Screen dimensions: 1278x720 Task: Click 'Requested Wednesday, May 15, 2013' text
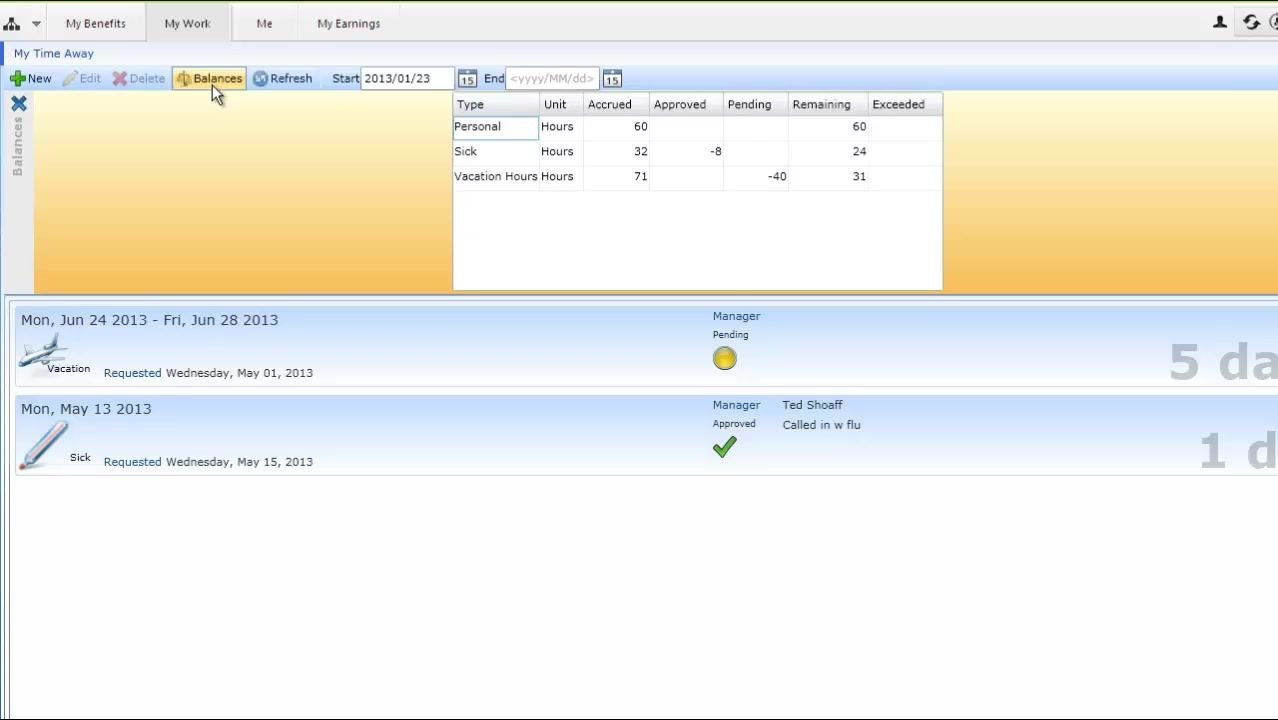(x=208, y=462)
